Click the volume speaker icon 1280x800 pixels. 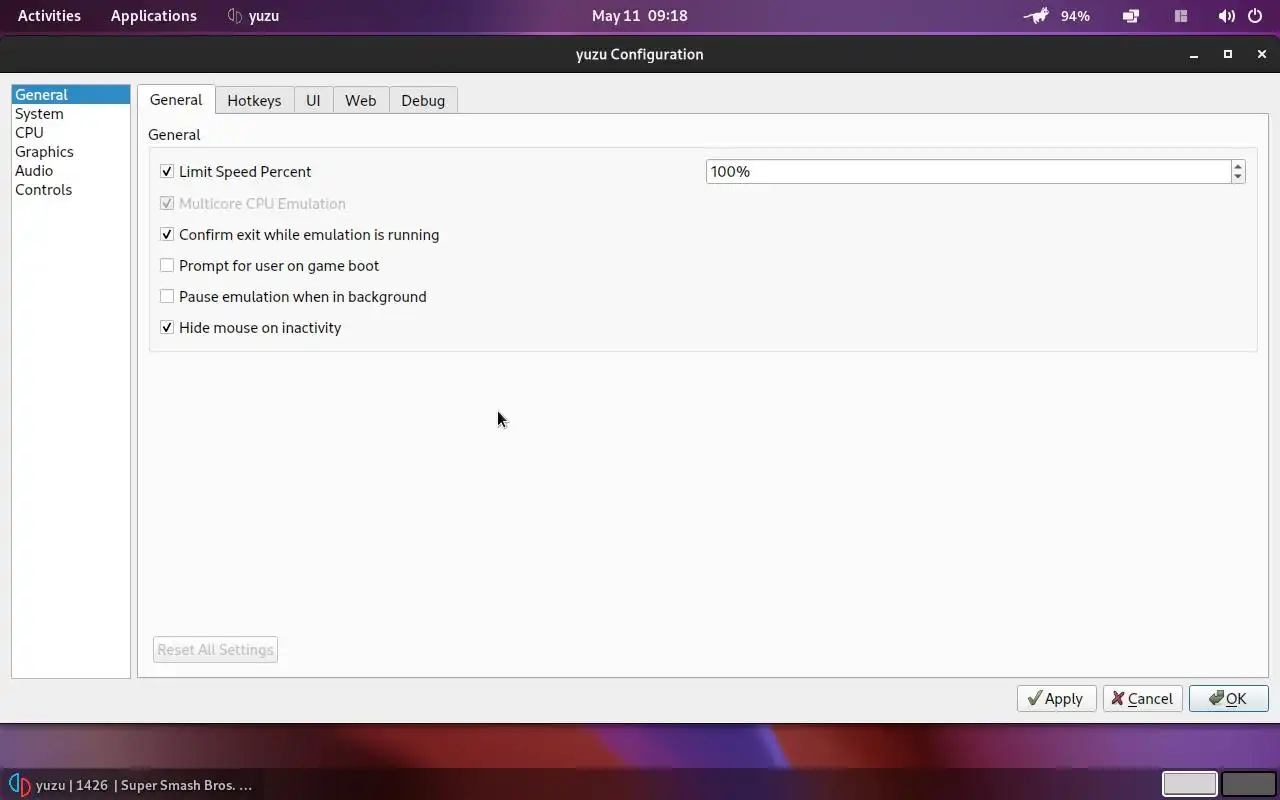tap(1227, 16)
